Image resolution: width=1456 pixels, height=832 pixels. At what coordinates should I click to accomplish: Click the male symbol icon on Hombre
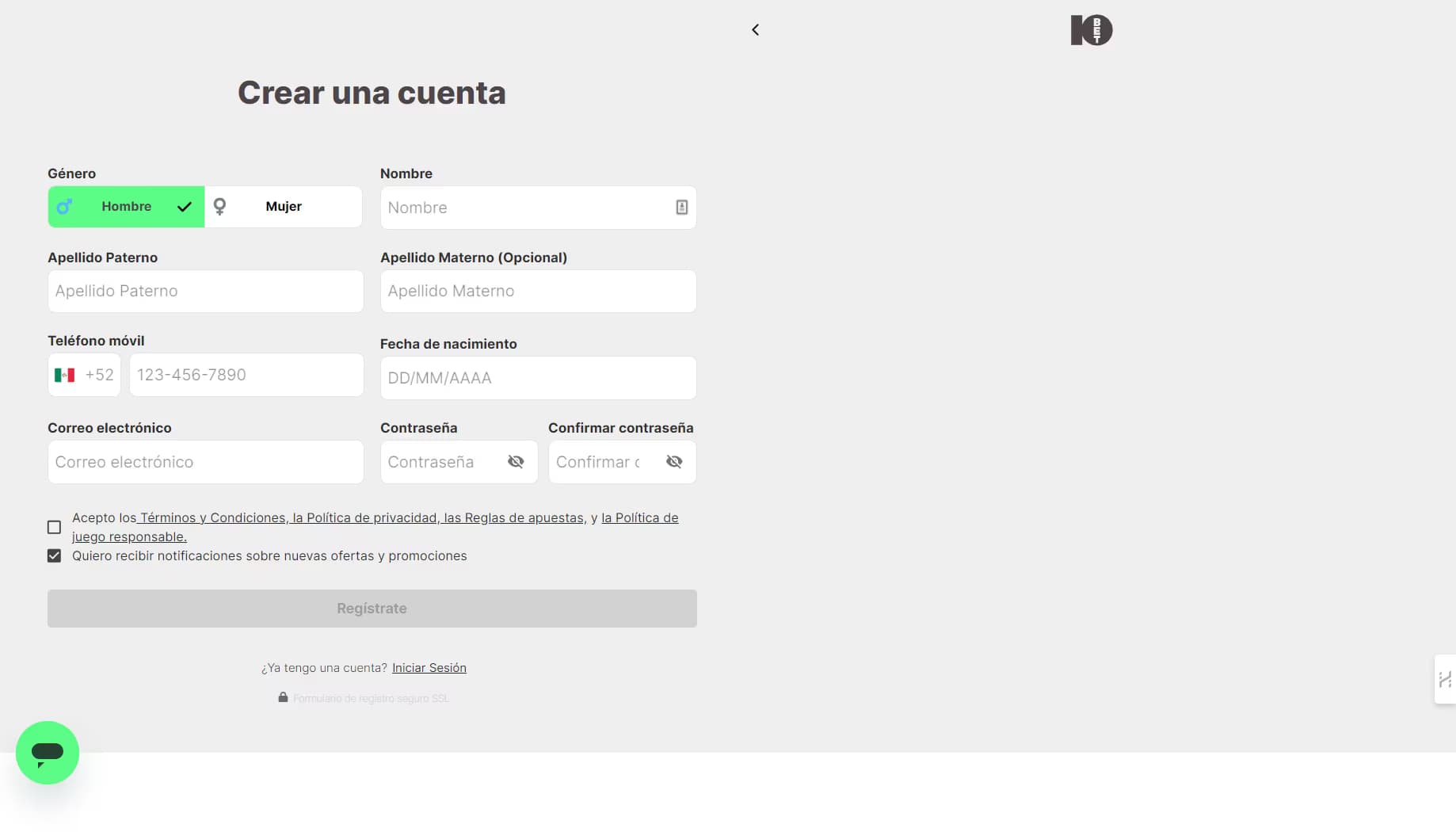coord(65,206)
